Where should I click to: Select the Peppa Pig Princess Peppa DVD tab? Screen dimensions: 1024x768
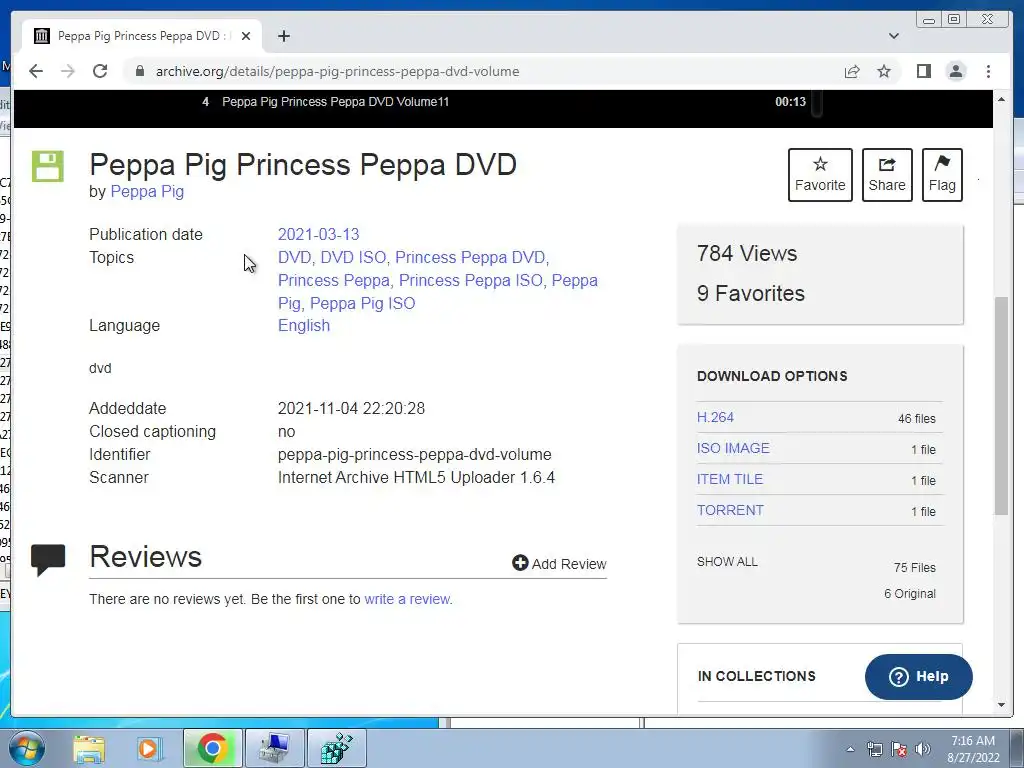point(142,36)
